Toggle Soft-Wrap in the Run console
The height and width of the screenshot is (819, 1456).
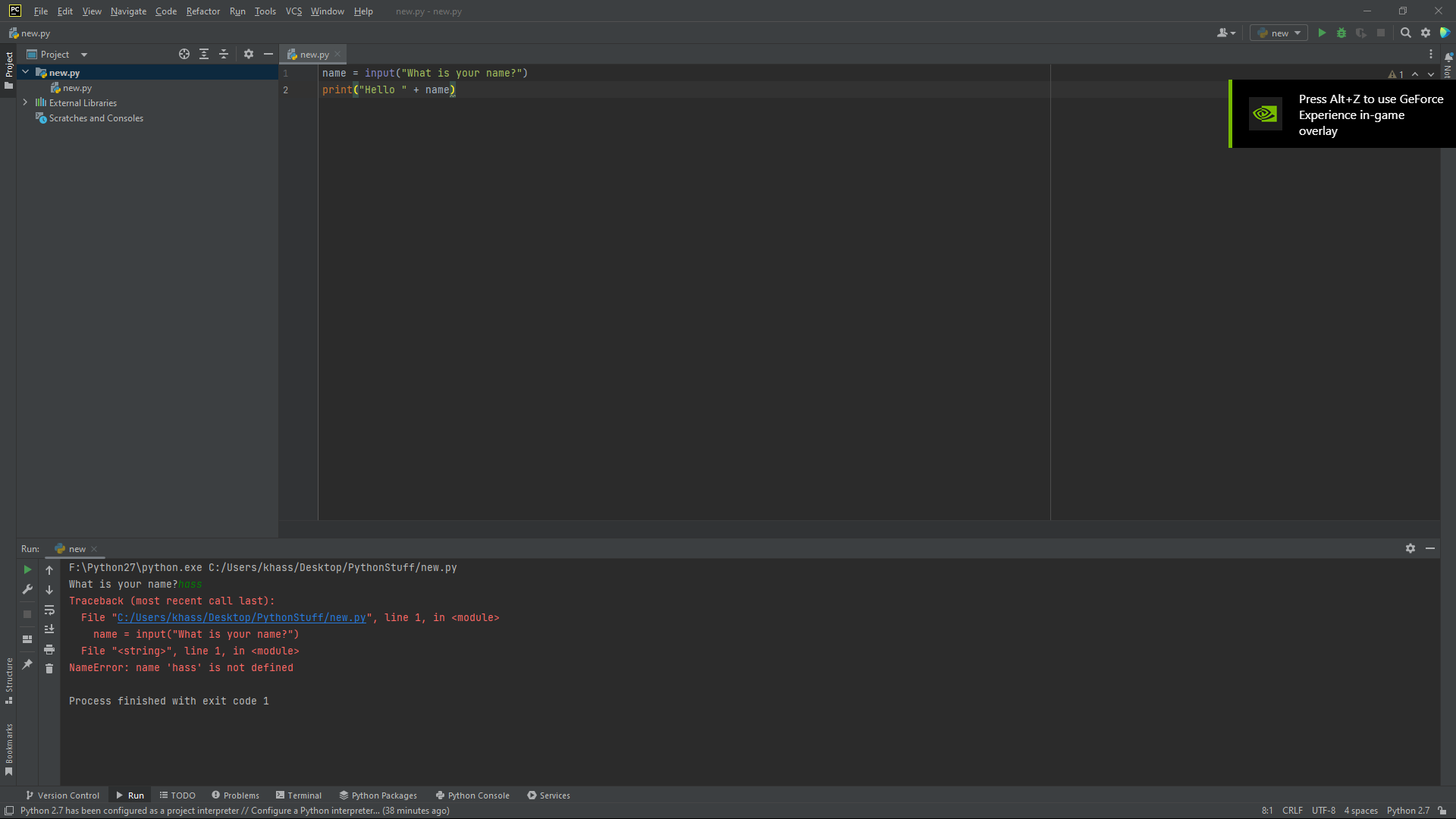[49, 610]
